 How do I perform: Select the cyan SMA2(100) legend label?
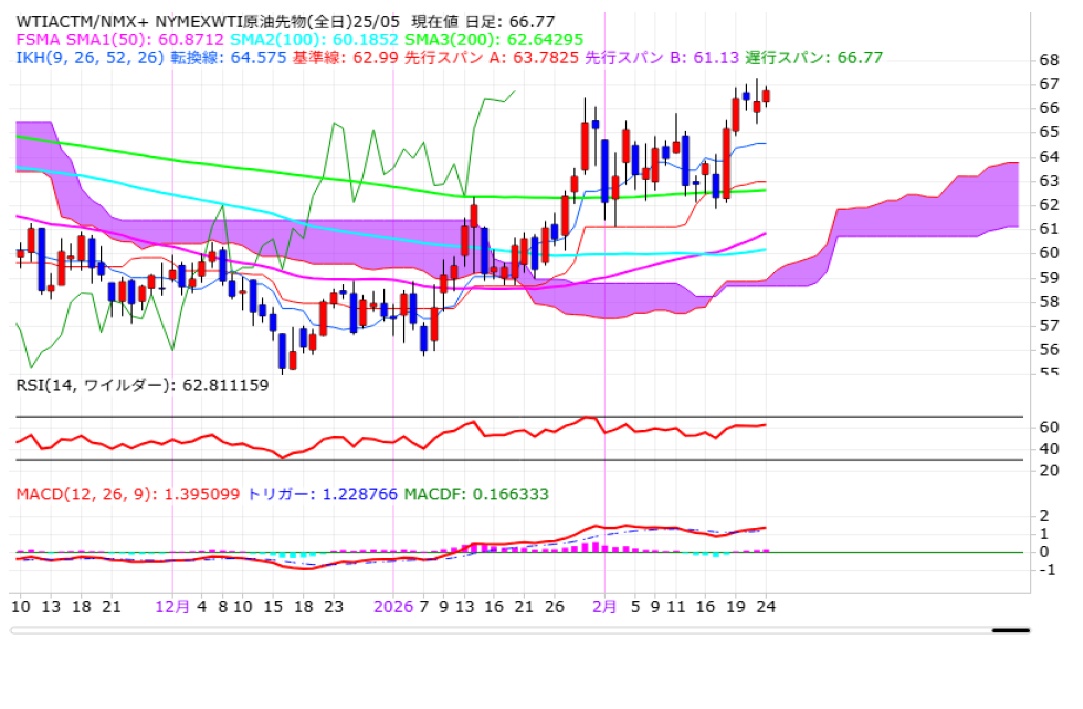312,39
